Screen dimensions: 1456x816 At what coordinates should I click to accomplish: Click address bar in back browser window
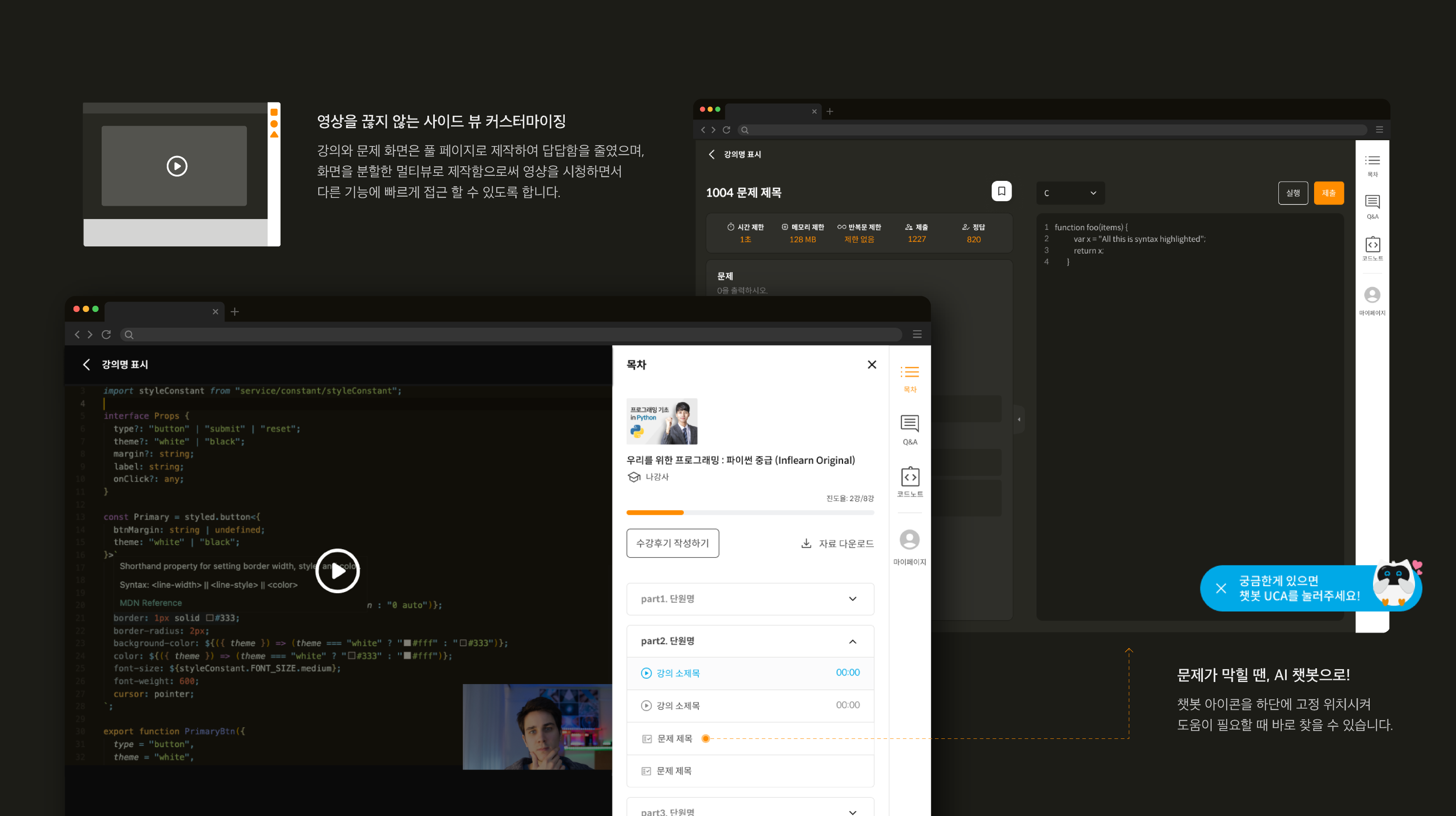tap(1052, 130)
